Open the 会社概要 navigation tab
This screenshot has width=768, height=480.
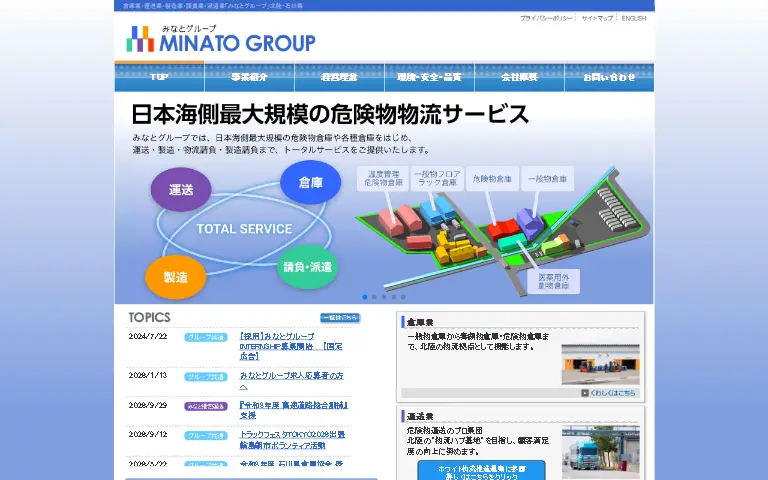[x=519, y=77]
